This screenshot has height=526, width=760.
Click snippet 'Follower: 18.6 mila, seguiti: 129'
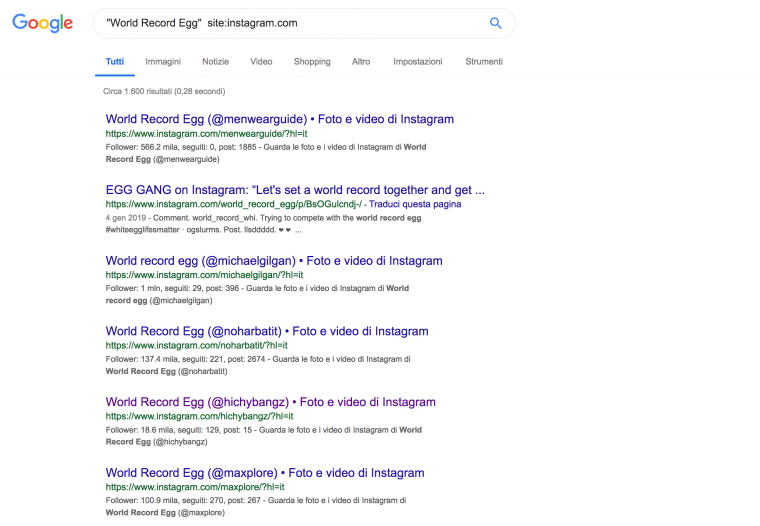point(264,436)
